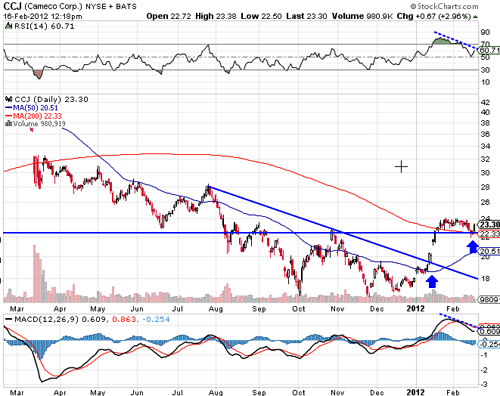Click the 0.609 MACD tag on the right axis
This screenshot has height=396, width=500.
(x=489, y=332)
